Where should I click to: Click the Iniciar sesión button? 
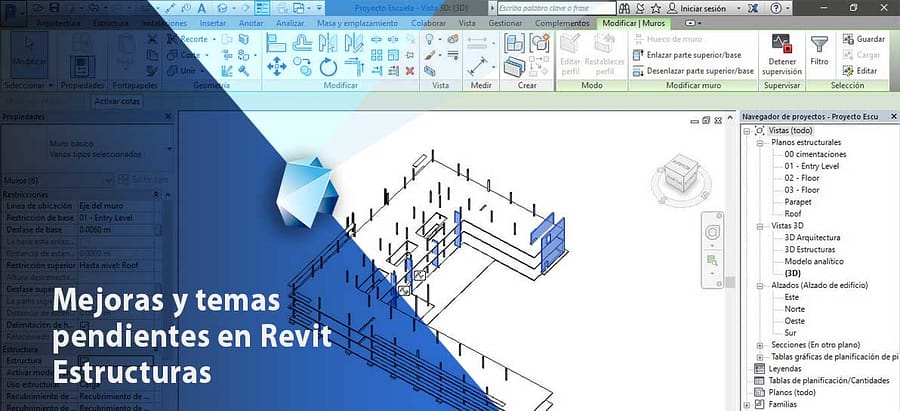(697, 9)
